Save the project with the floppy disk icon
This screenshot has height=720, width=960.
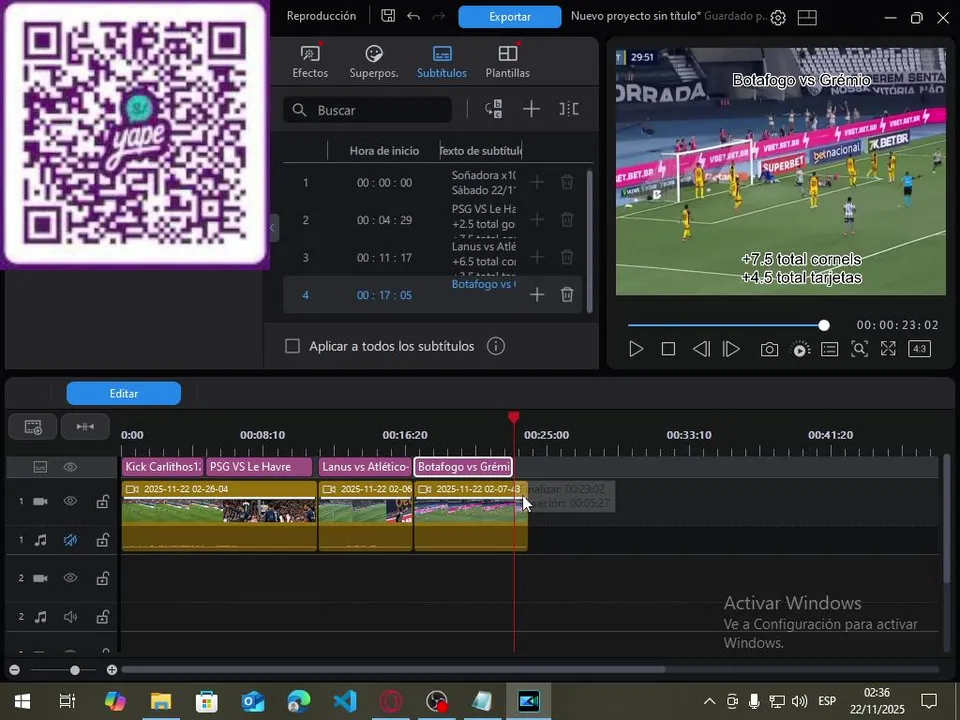tap(388, 16)
